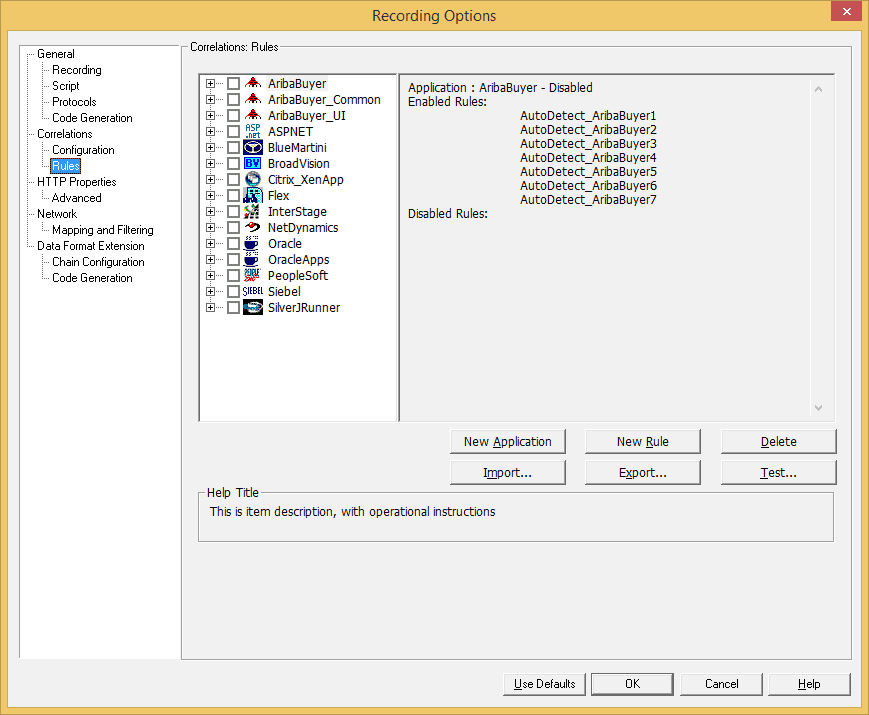Select the Data Format Extension node
The height and width of the screenshot is (715, 869).
click(x=90, y=246)
